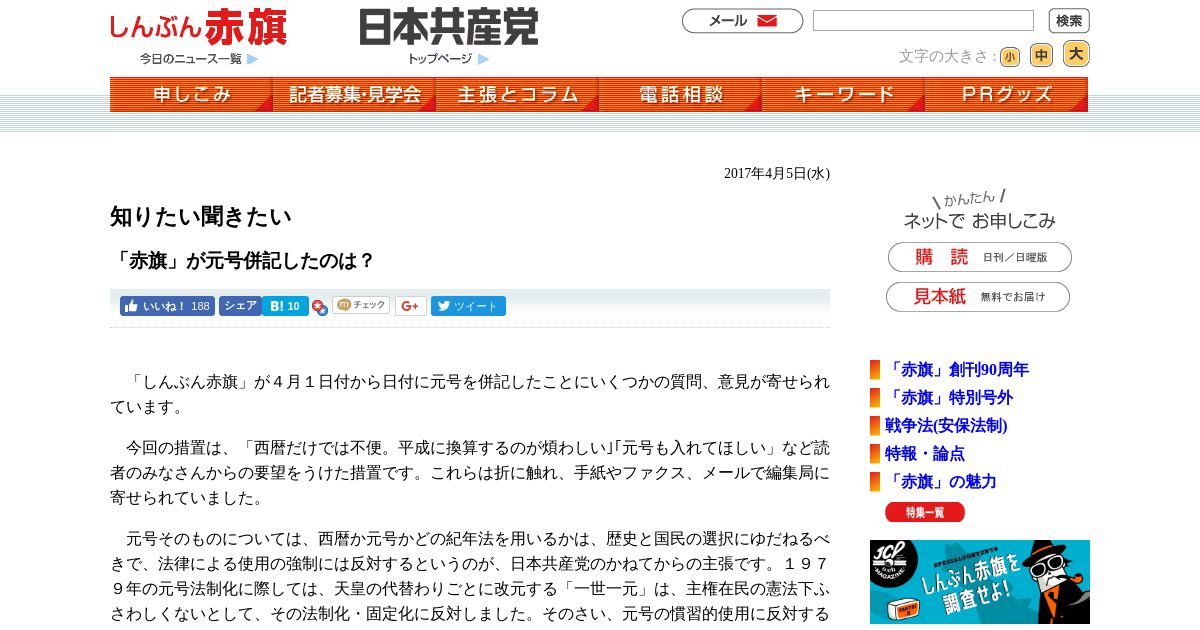Viewport: 1200px width, 630px height.
Task: Open the しんぶん赤旗 logo
Action: [x=198, y=27]
